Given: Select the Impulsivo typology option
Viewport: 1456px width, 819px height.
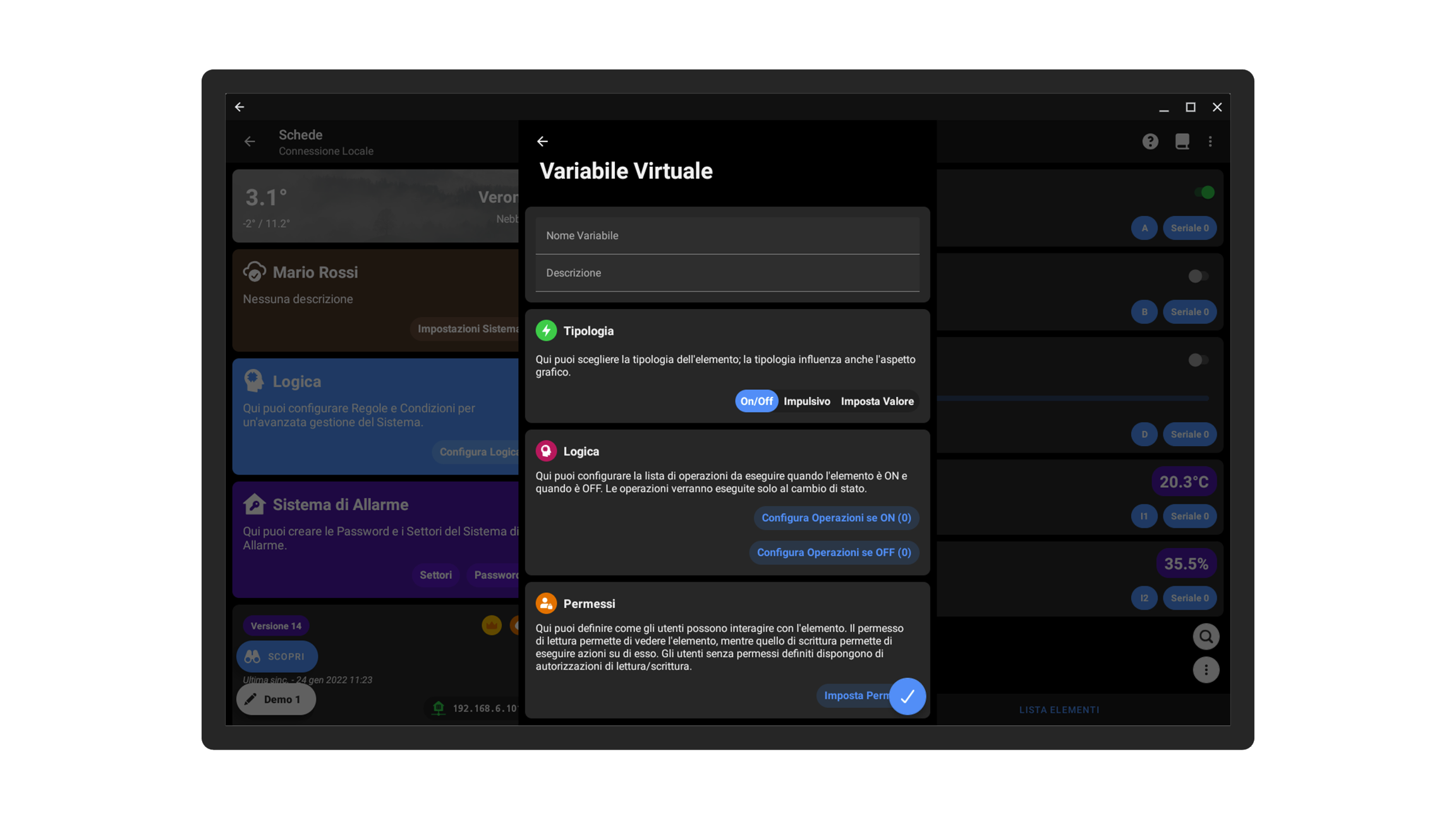Looking at the screenshot, I should pyautogui.click(x=806, y=401).
